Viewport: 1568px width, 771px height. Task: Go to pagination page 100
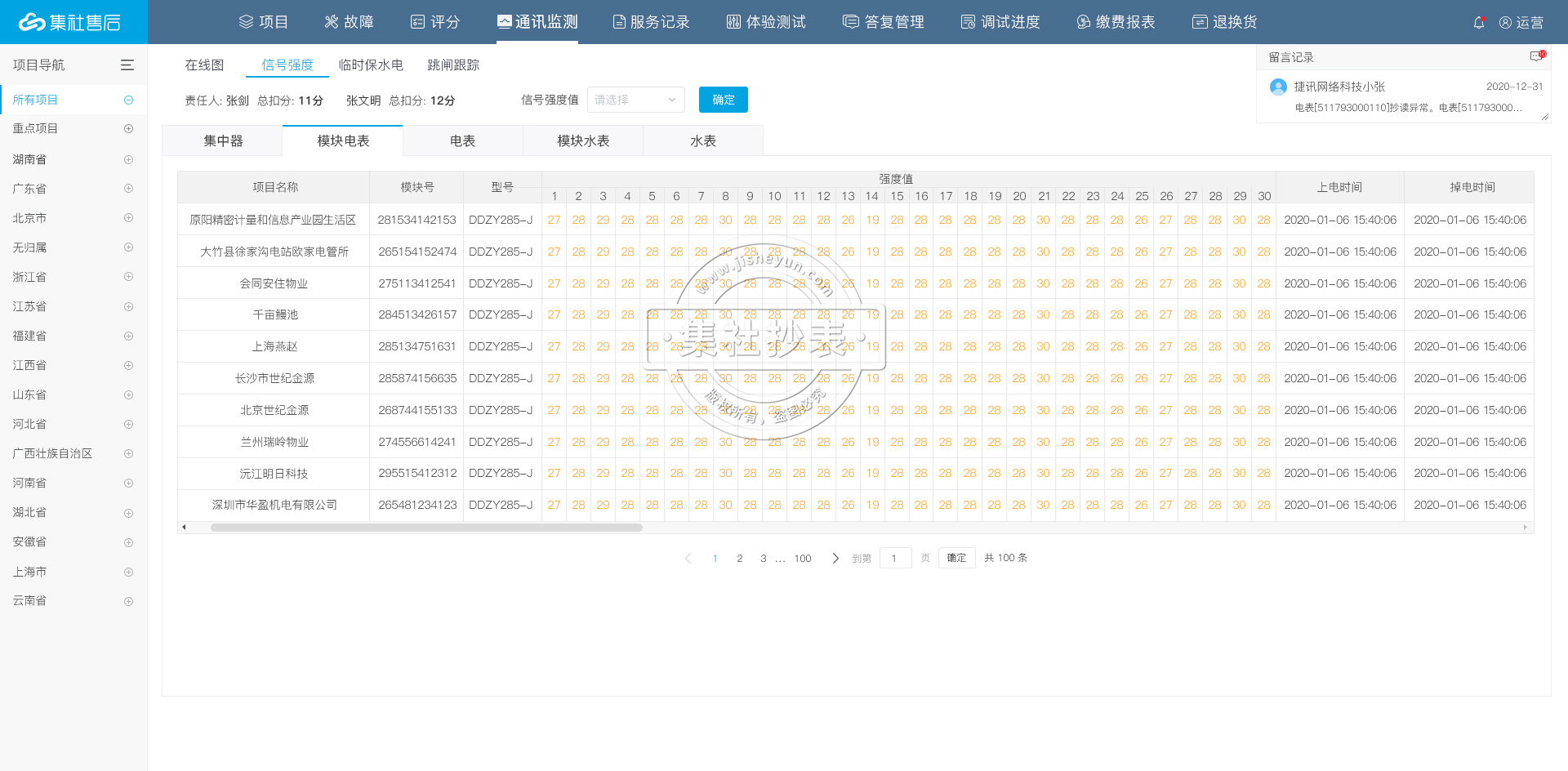[802, 558]
